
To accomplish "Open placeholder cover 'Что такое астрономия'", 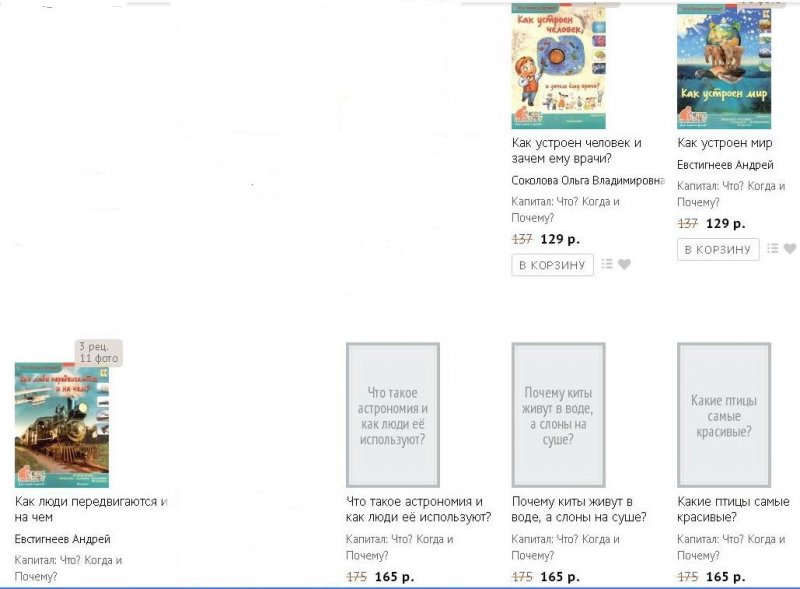I will 393,415.
